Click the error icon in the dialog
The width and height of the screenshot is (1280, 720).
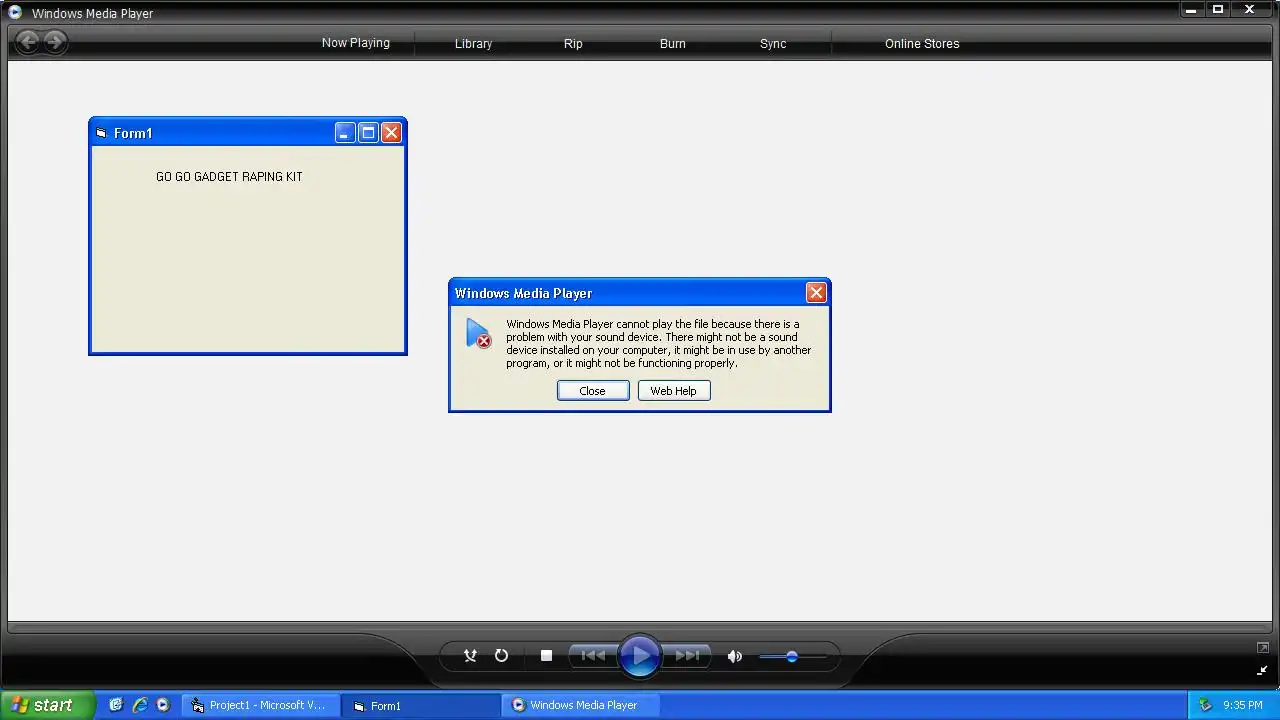(478, 334)
